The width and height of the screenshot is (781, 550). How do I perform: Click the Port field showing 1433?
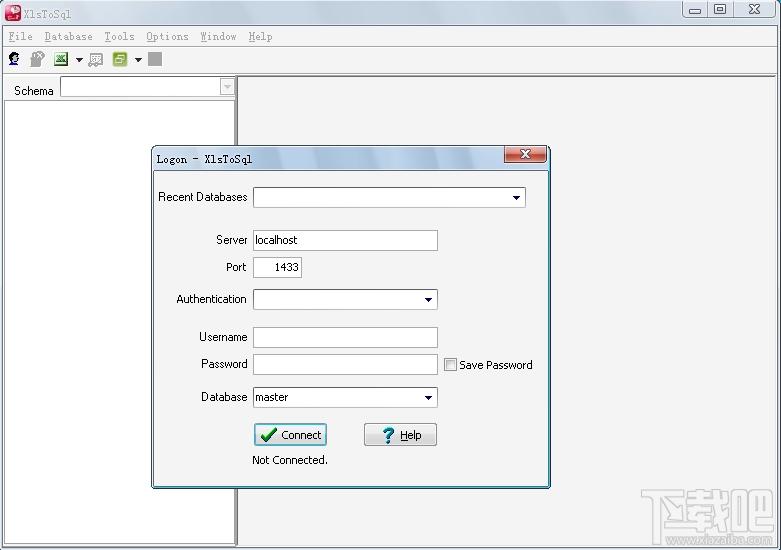click(277, 268)
